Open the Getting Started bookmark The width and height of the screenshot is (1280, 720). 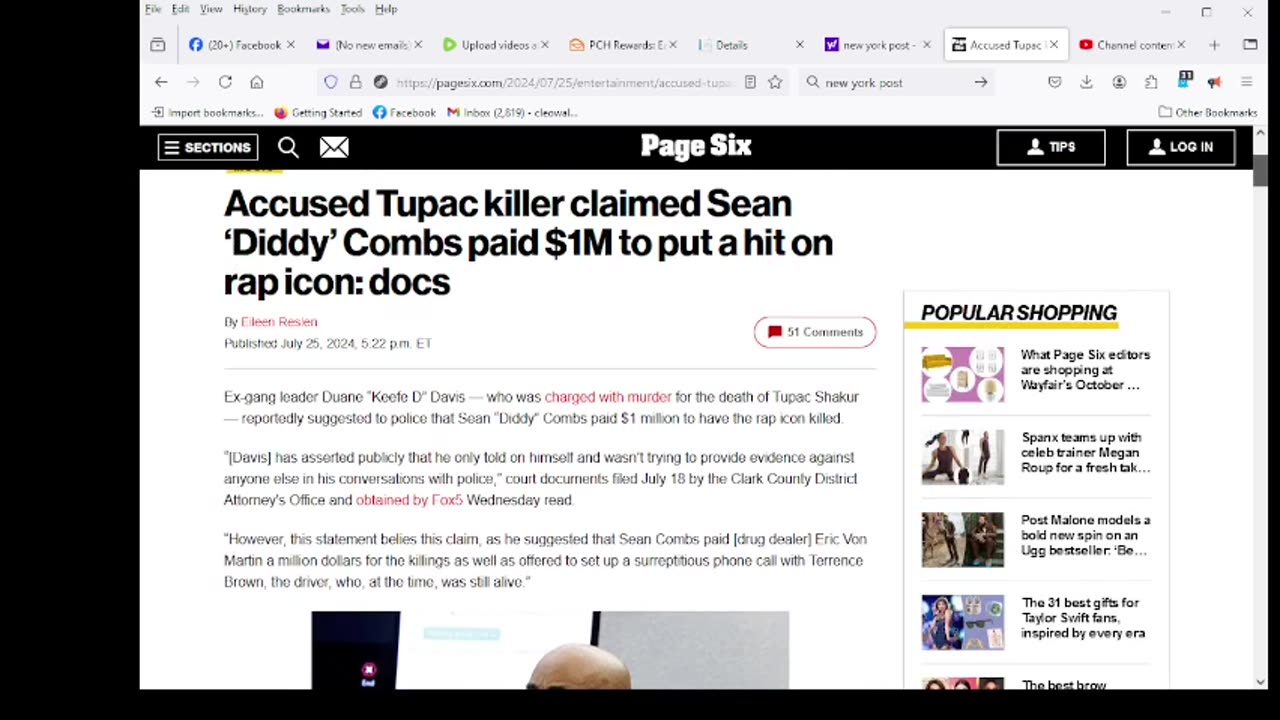(318, 112)
